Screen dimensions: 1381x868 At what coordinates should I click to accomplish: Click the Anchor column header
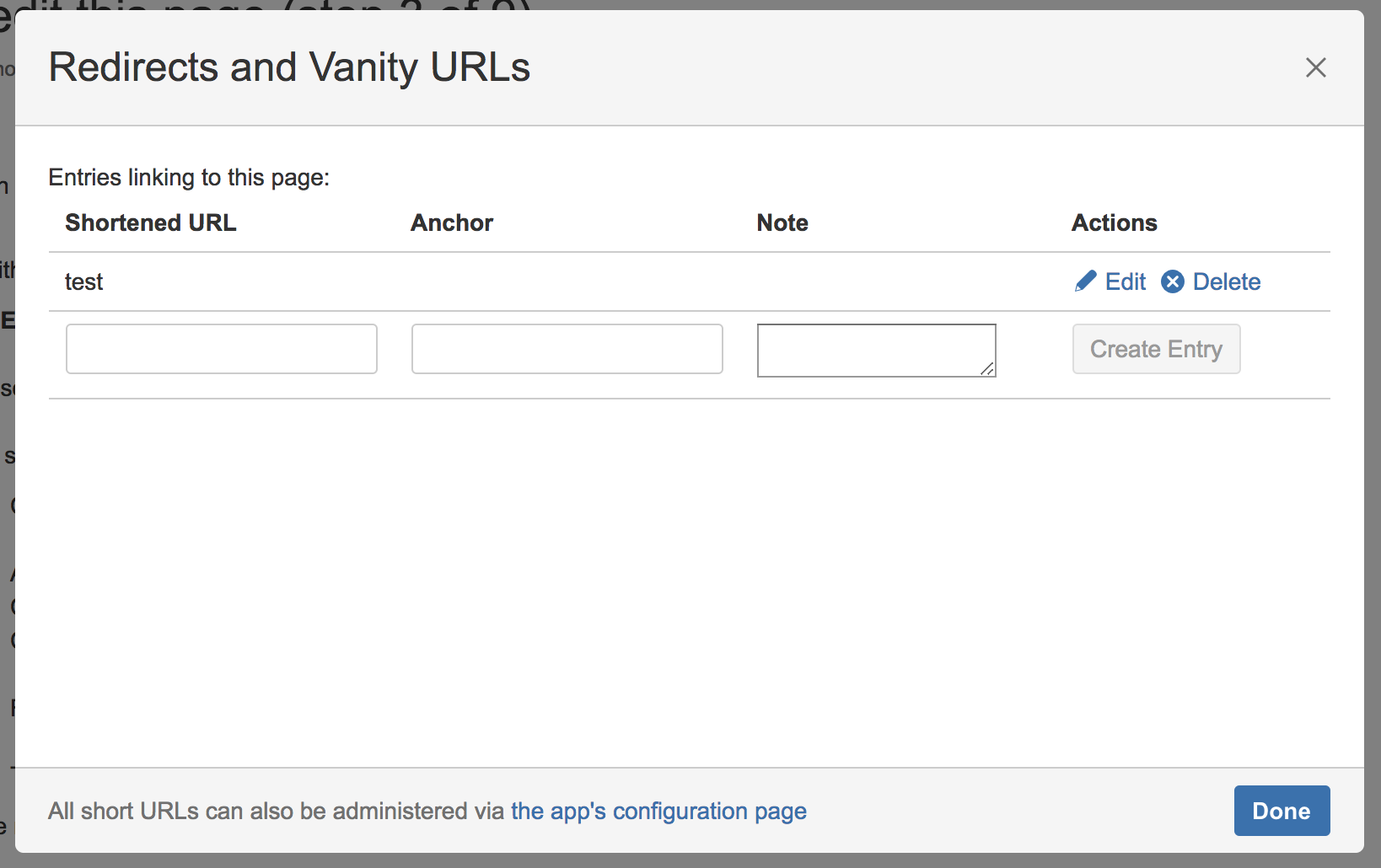[x=452, y=222]
